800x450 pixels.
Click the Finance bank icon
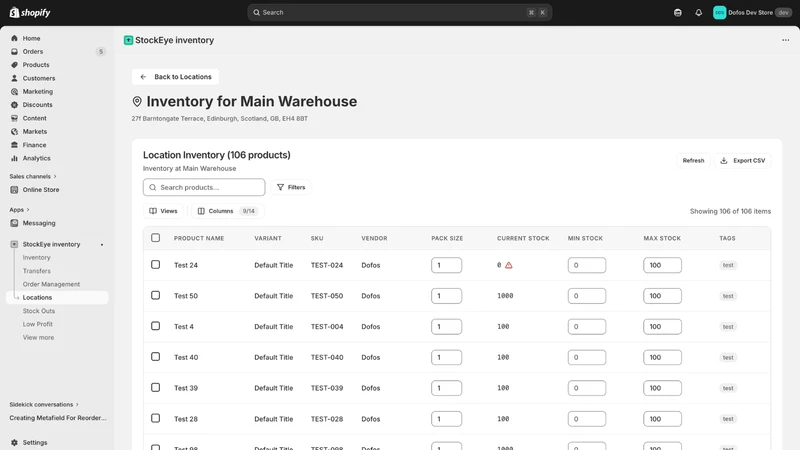(x=14, y=145)
